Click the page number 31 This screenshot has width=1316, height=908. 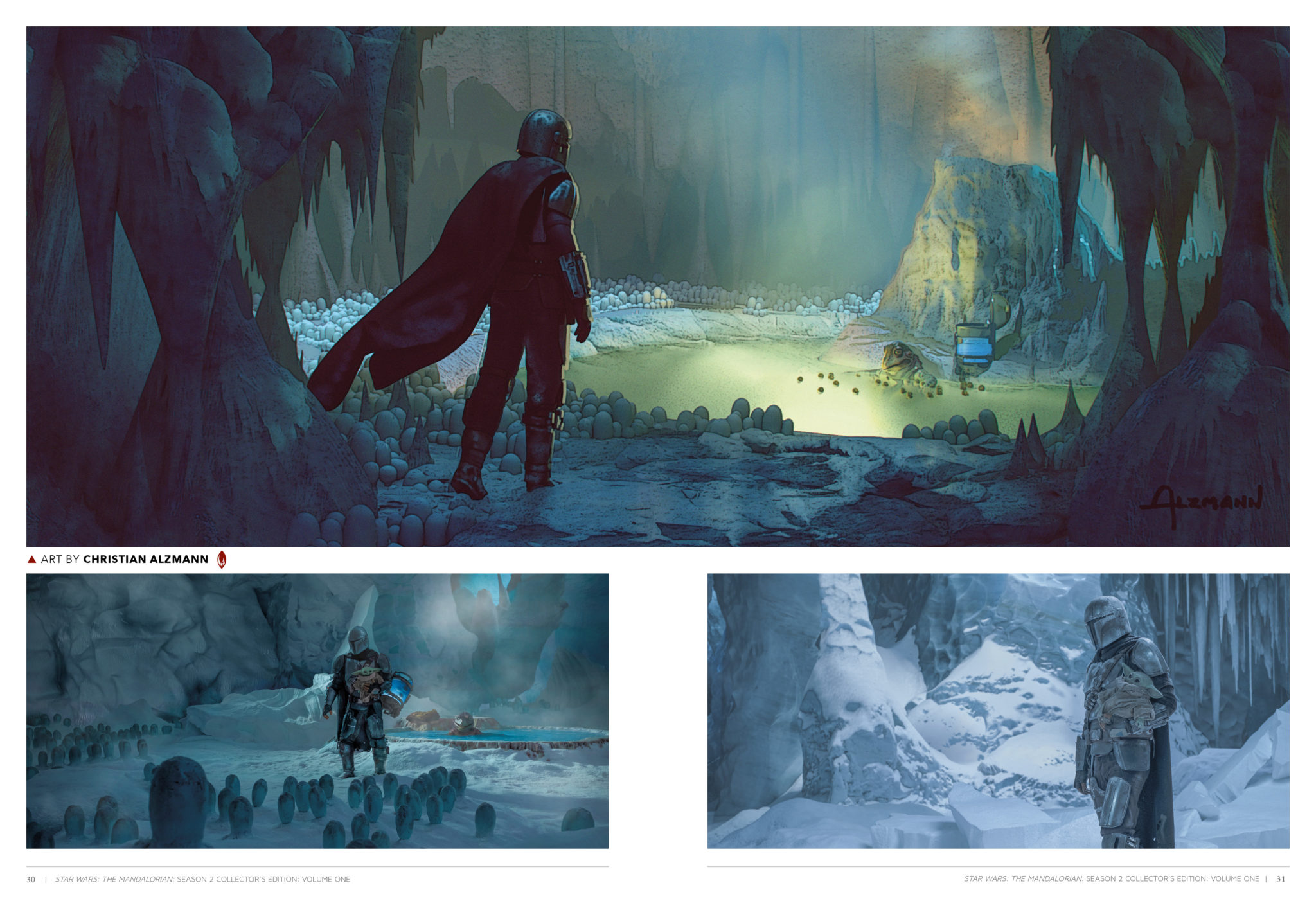1281,879
